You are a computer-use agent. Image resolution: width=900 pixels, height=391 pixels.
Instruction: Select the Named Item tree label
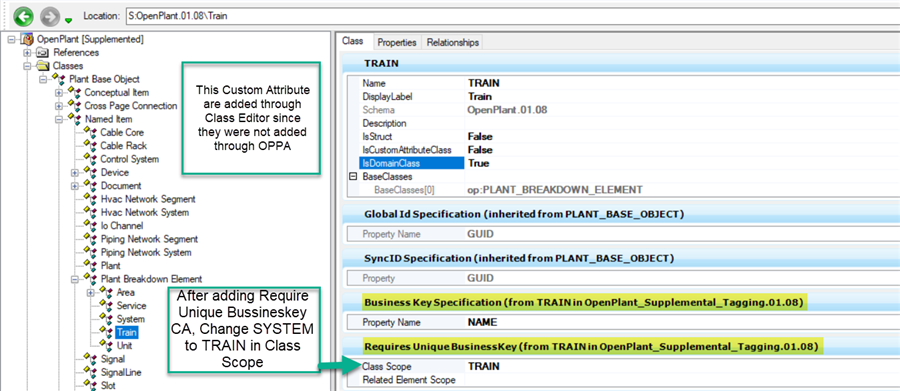pyautogui.click(x=108, y=119)
